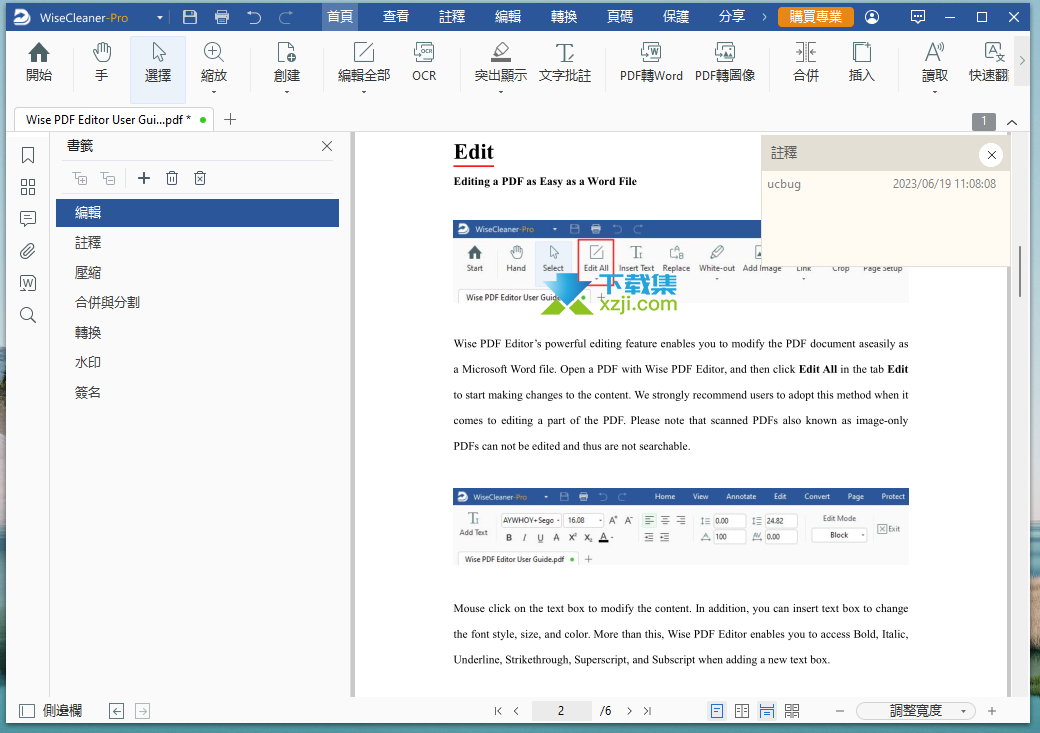Click the PDF轉Word convert tool
This screenshot has width=1040, height=733.
click(x=651, y=62)
